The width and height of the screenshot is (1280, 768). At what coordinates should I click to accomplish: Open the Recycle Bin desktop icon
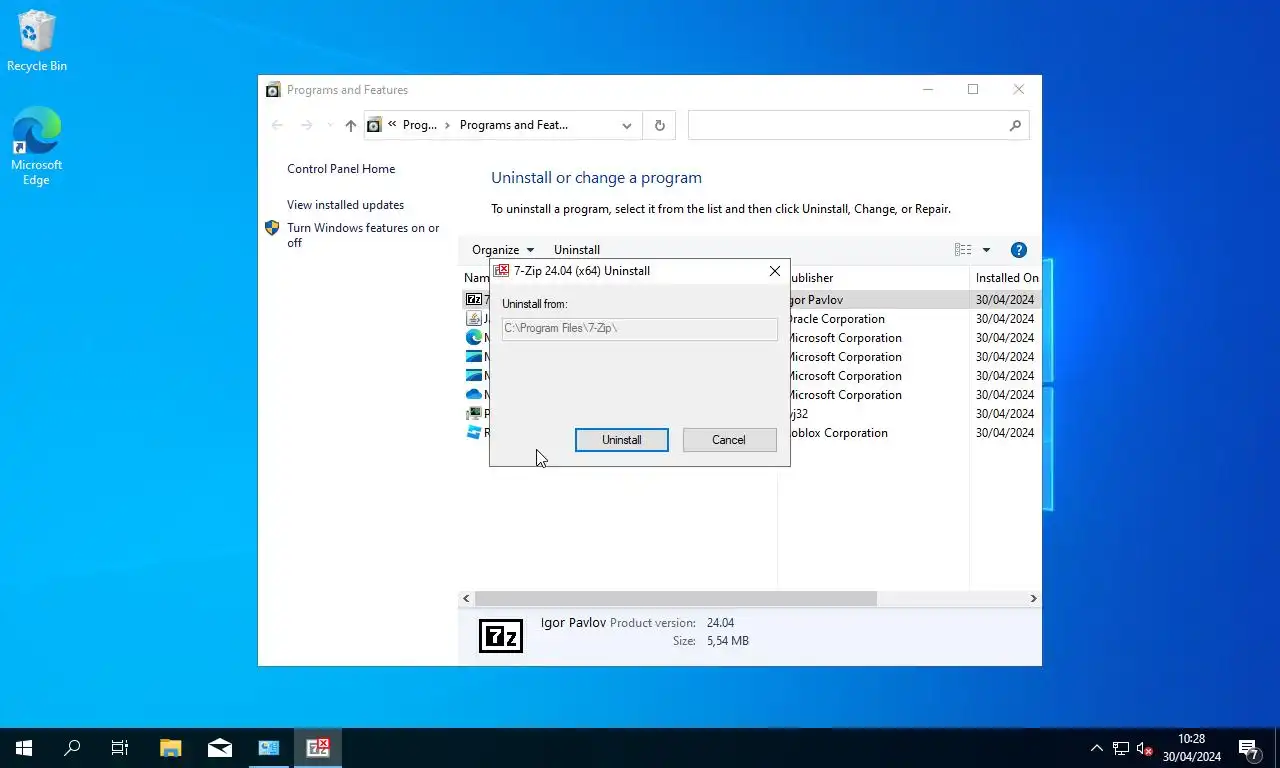(x=37, y=42)
